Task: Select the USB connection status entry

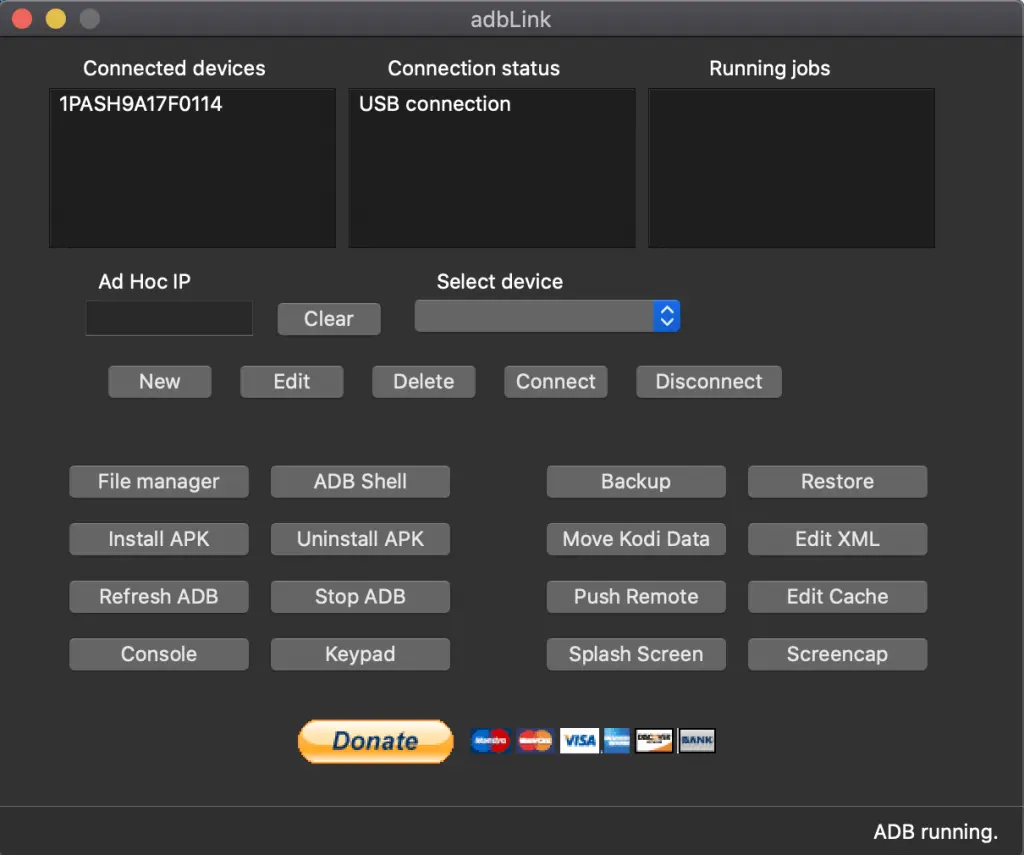Action: pyautogui.click(x=435, y=104)
